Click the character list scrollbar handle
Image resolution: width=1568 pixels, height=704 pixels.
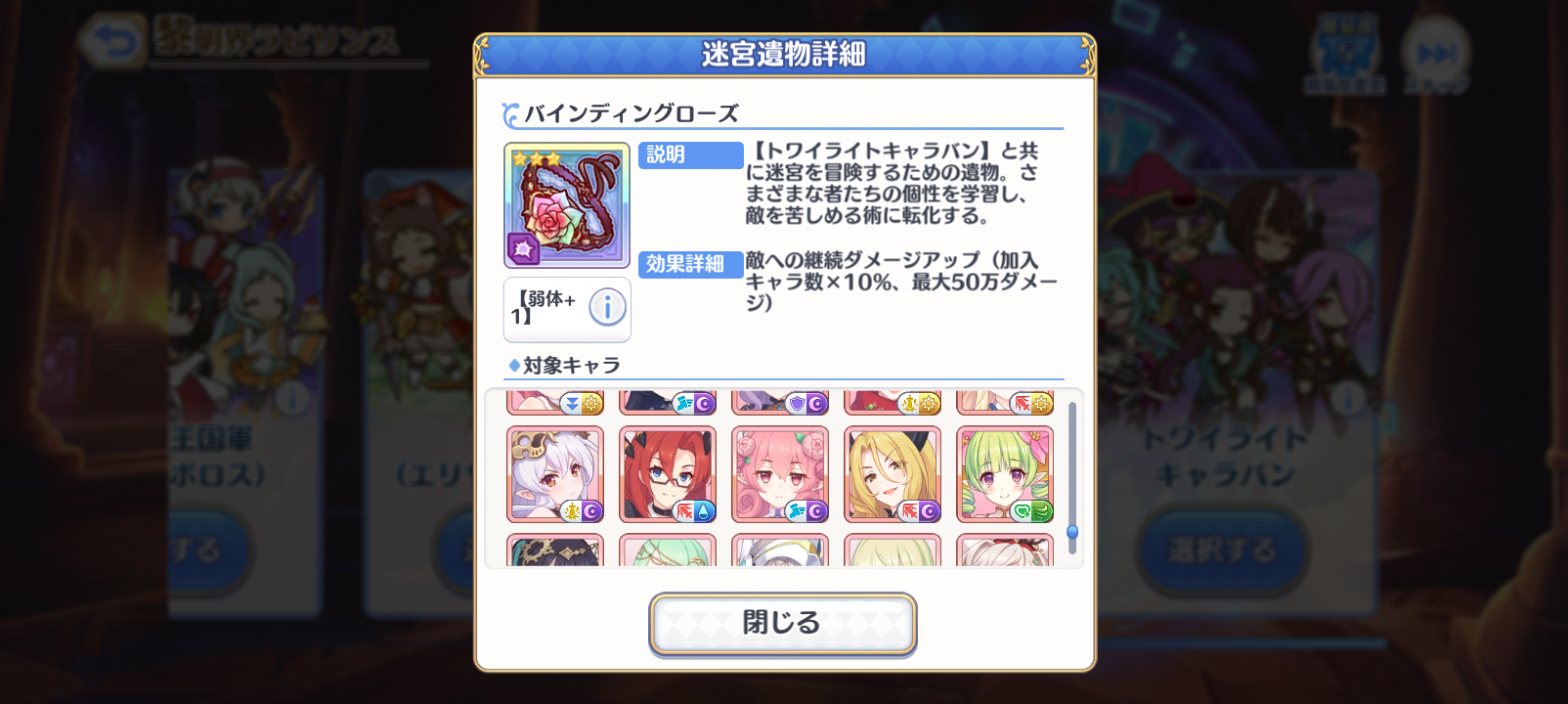[1072, 532]
